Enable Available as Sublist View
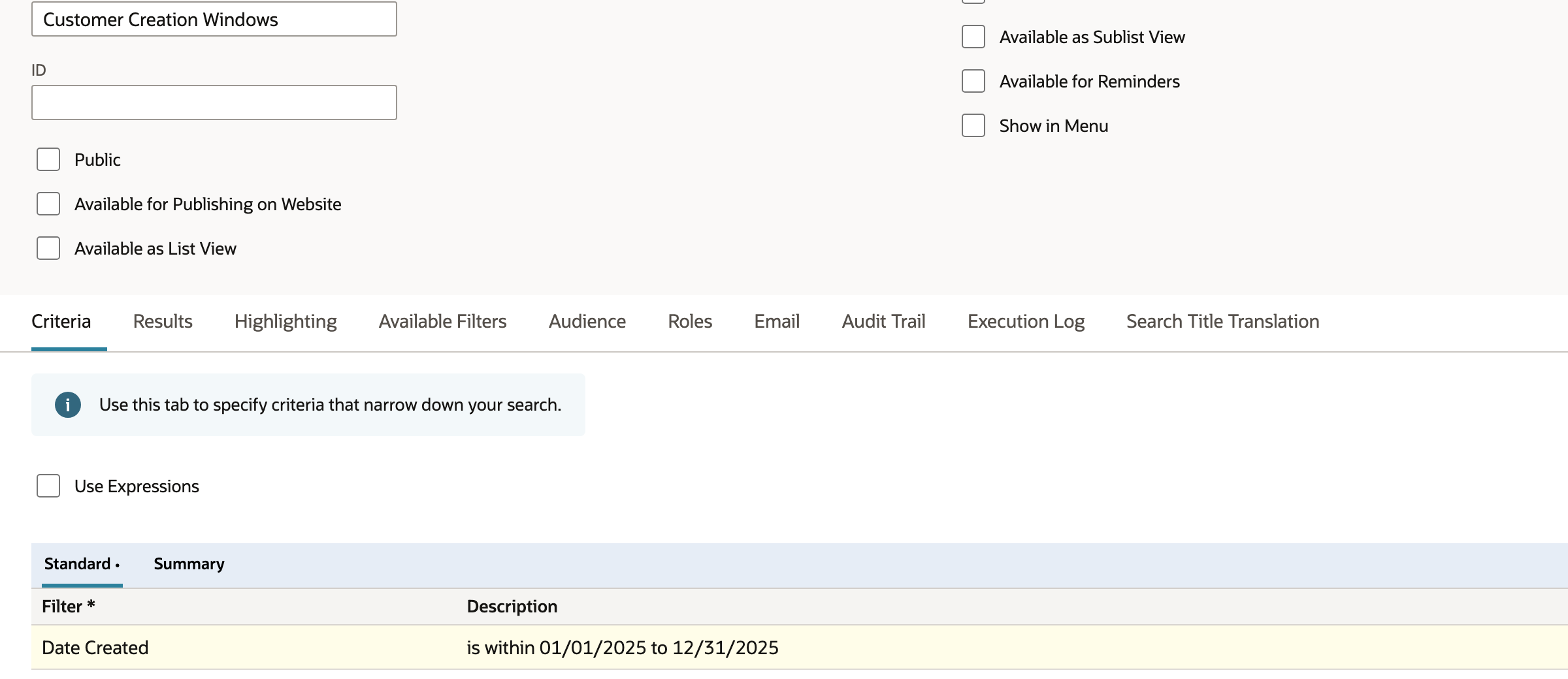Image resolution: width=1568 pixels, height=679 pixels. 973,37
